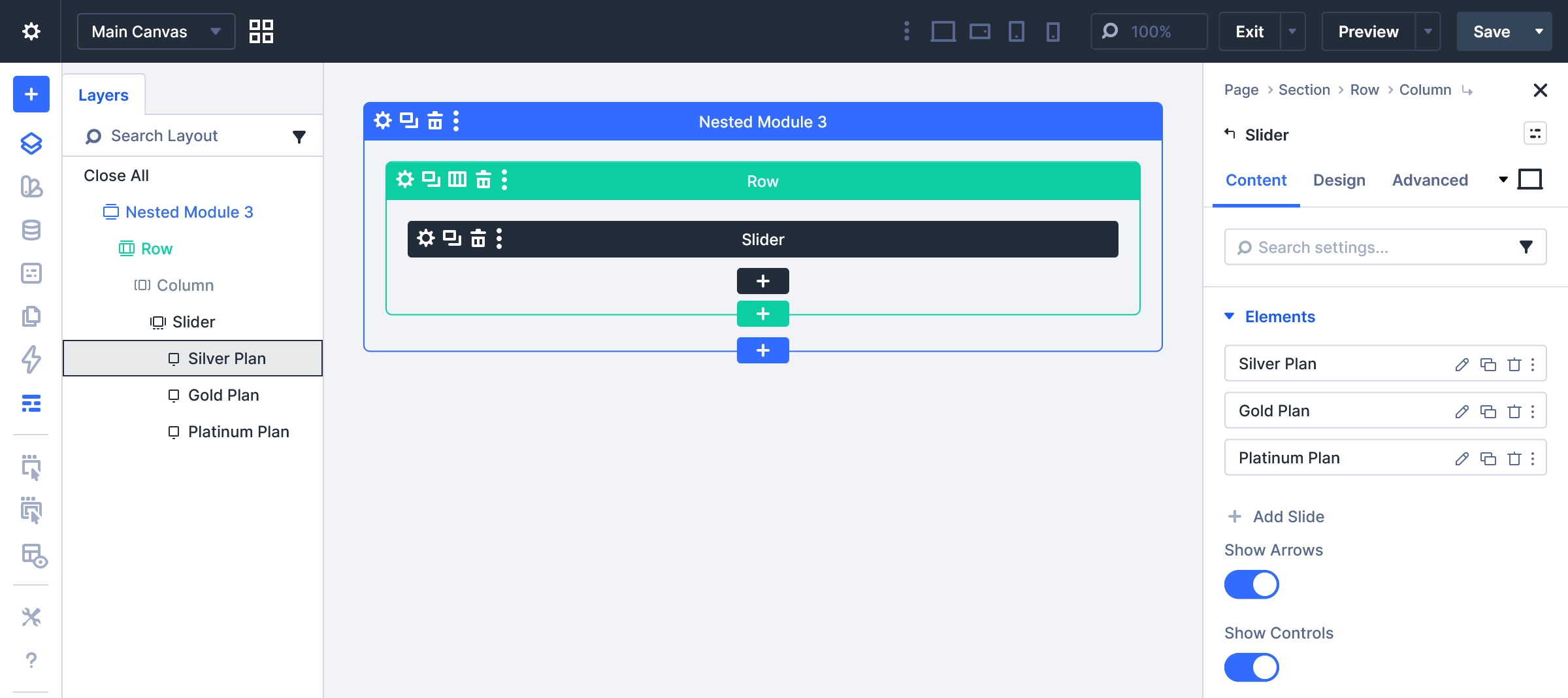Open the Save dropdown arrow
1568x698 pixels.
click(1539, 31)
